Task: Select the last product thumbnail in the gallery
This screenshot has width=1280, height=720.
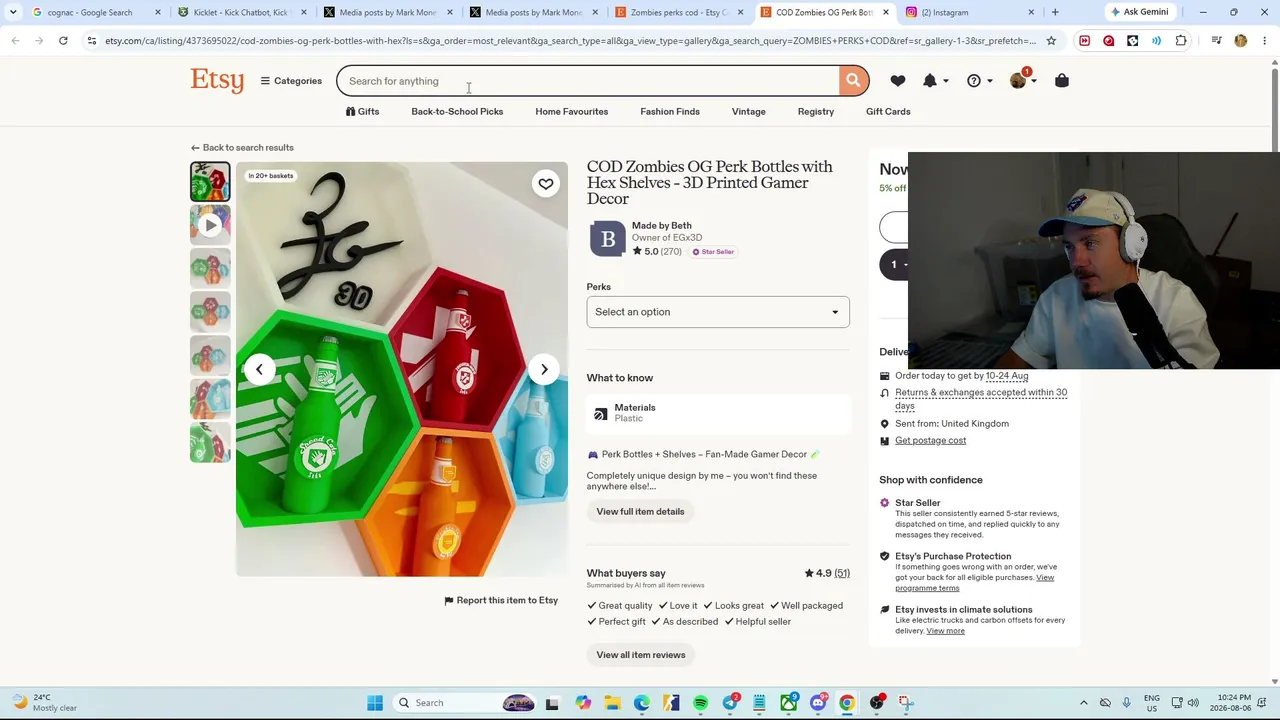Action: pos(210,442)
